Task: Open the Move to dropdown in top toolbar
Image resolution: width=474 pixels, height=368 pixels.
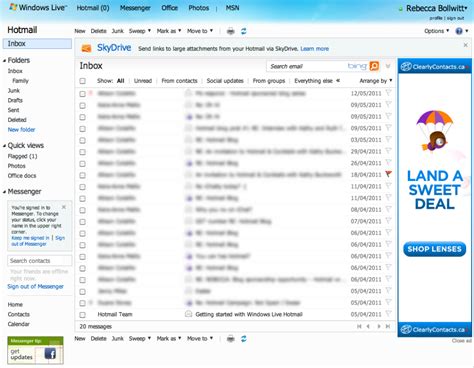Action: coord(200,31)
